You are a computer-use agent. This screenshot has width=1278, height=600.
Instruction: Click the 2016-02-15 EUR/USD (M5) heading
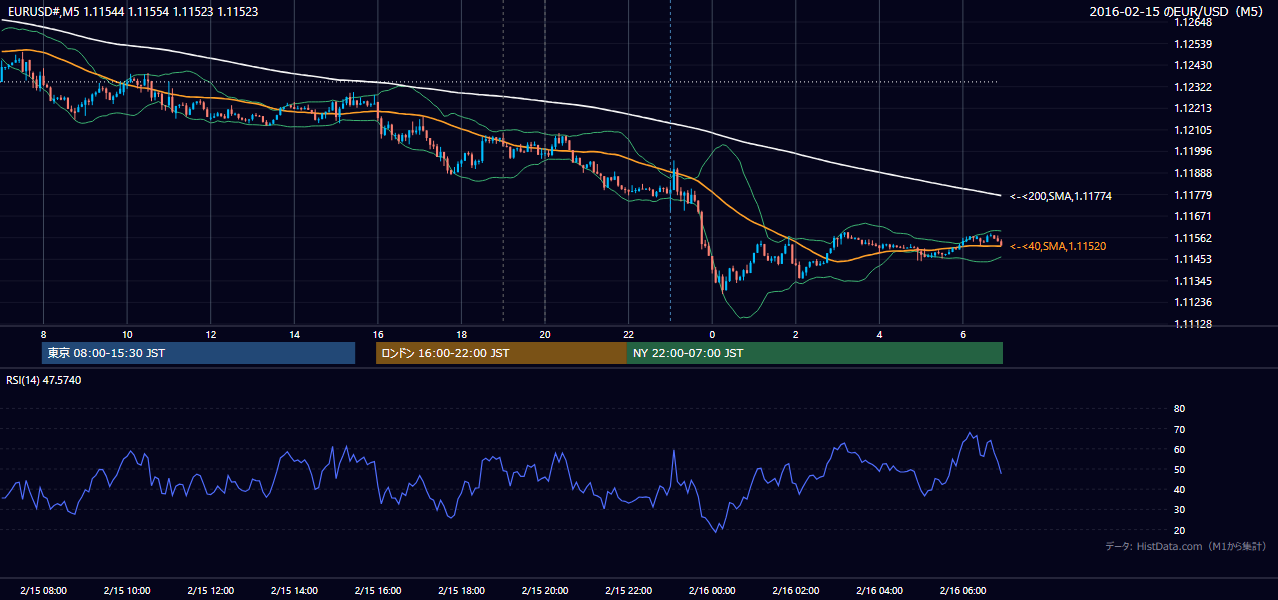(1178, 11)
